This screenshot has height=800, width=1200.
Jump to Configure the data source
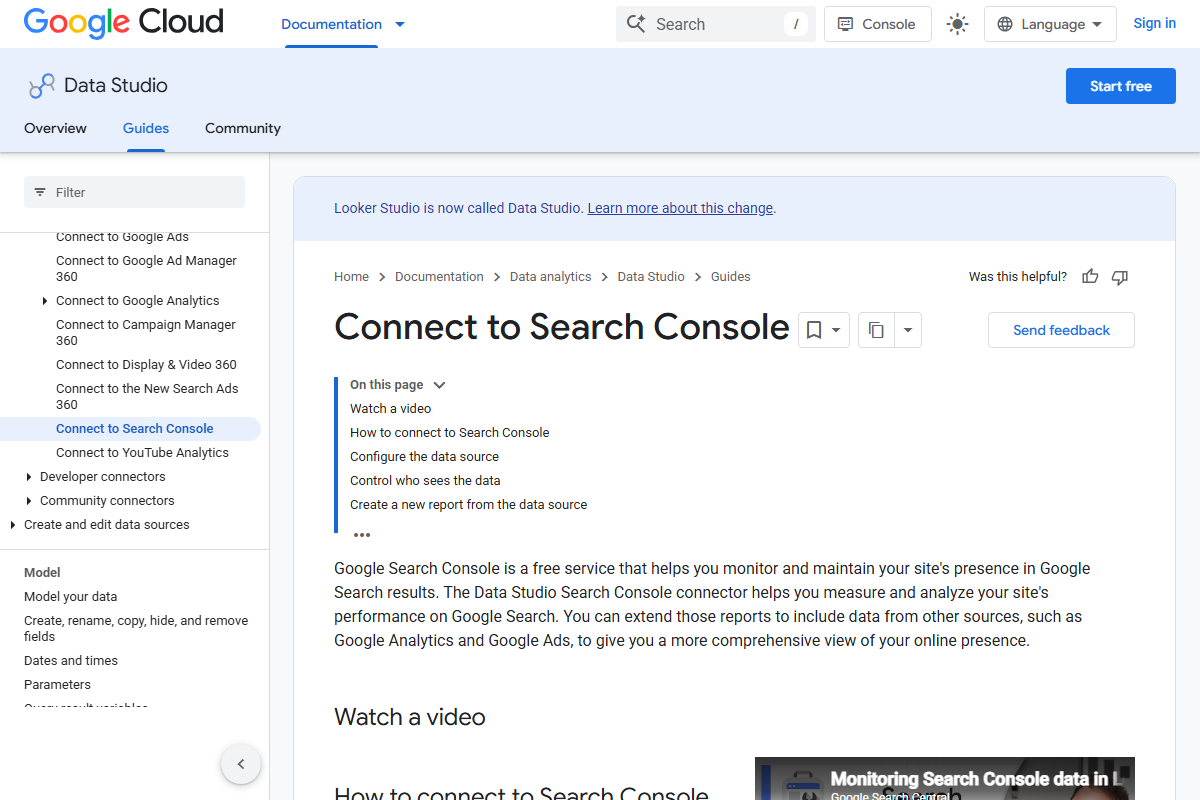coord(424,457)
